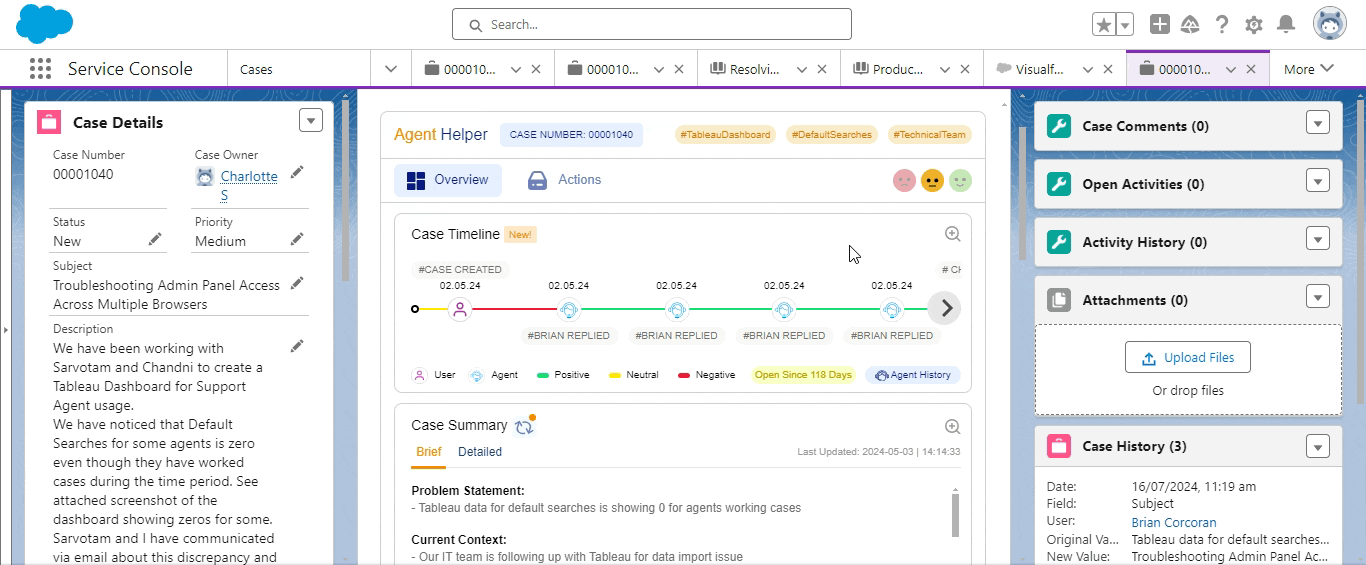Image resolution: width=1366 pixels, height=565 pixels.
Task: Open the More tabs dropdown
Action: (1308, 69)
